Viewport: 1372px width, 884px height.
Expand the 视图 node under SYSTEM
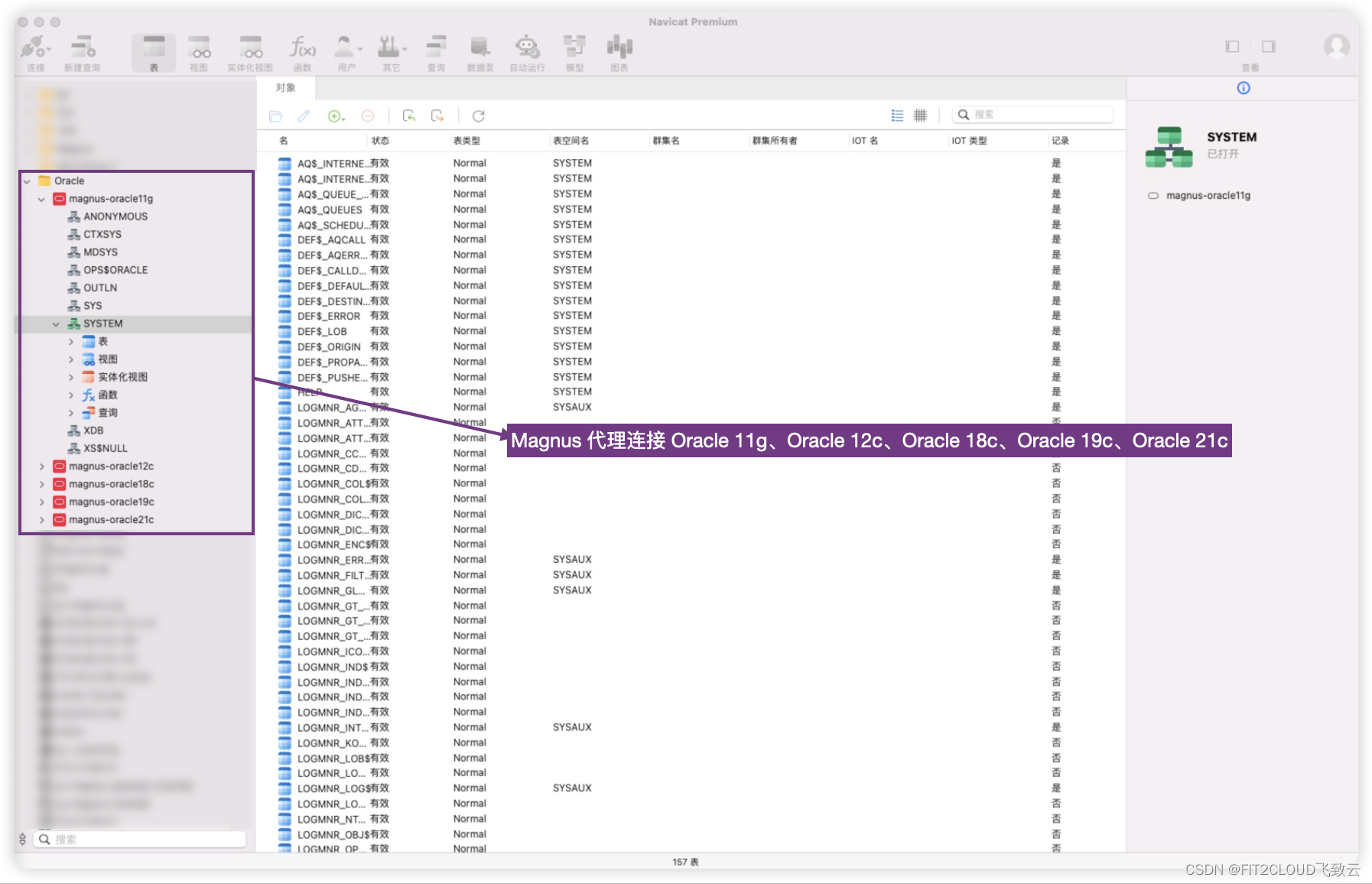71,359
